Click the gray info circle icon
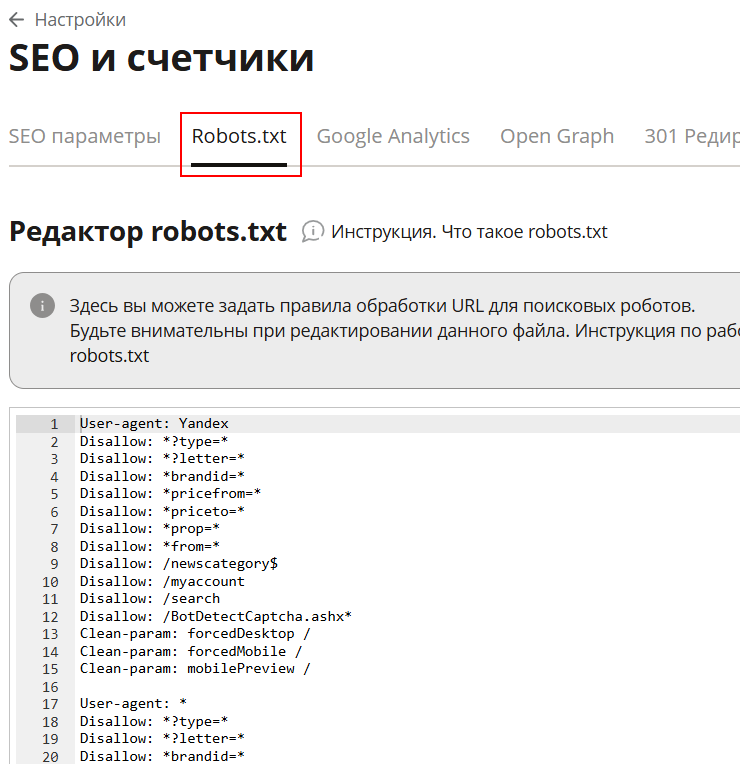The width and height of the screenshot is (740, 764). pos(42,306)
